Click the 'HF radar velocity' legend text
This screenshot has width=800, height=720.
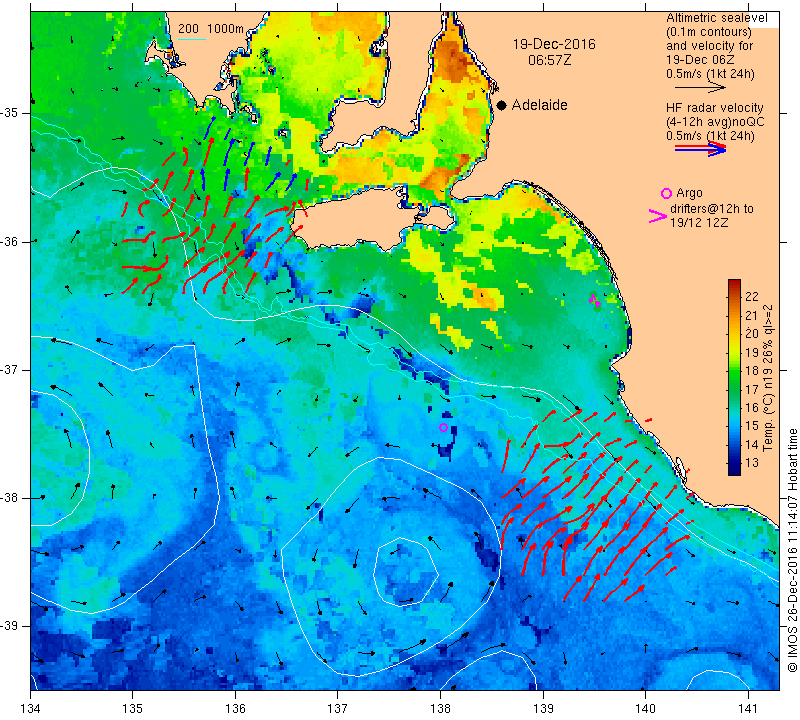point(715,108)
